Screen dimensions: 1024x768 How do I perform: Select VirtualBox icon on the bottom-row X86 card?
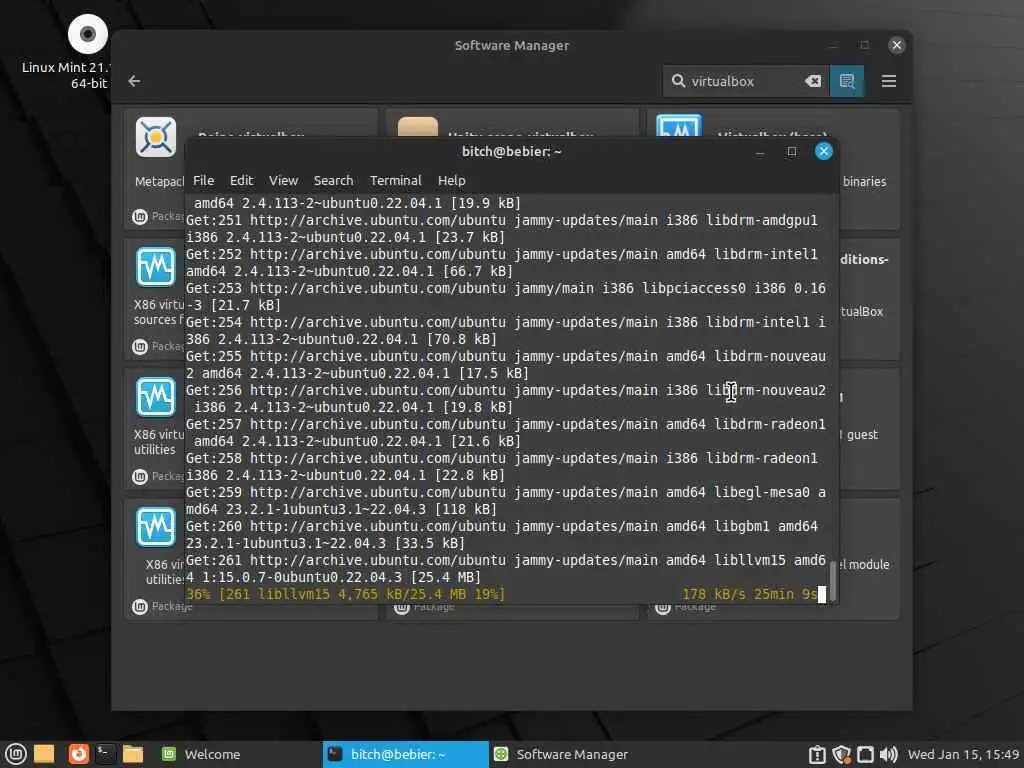pos(155,526)
